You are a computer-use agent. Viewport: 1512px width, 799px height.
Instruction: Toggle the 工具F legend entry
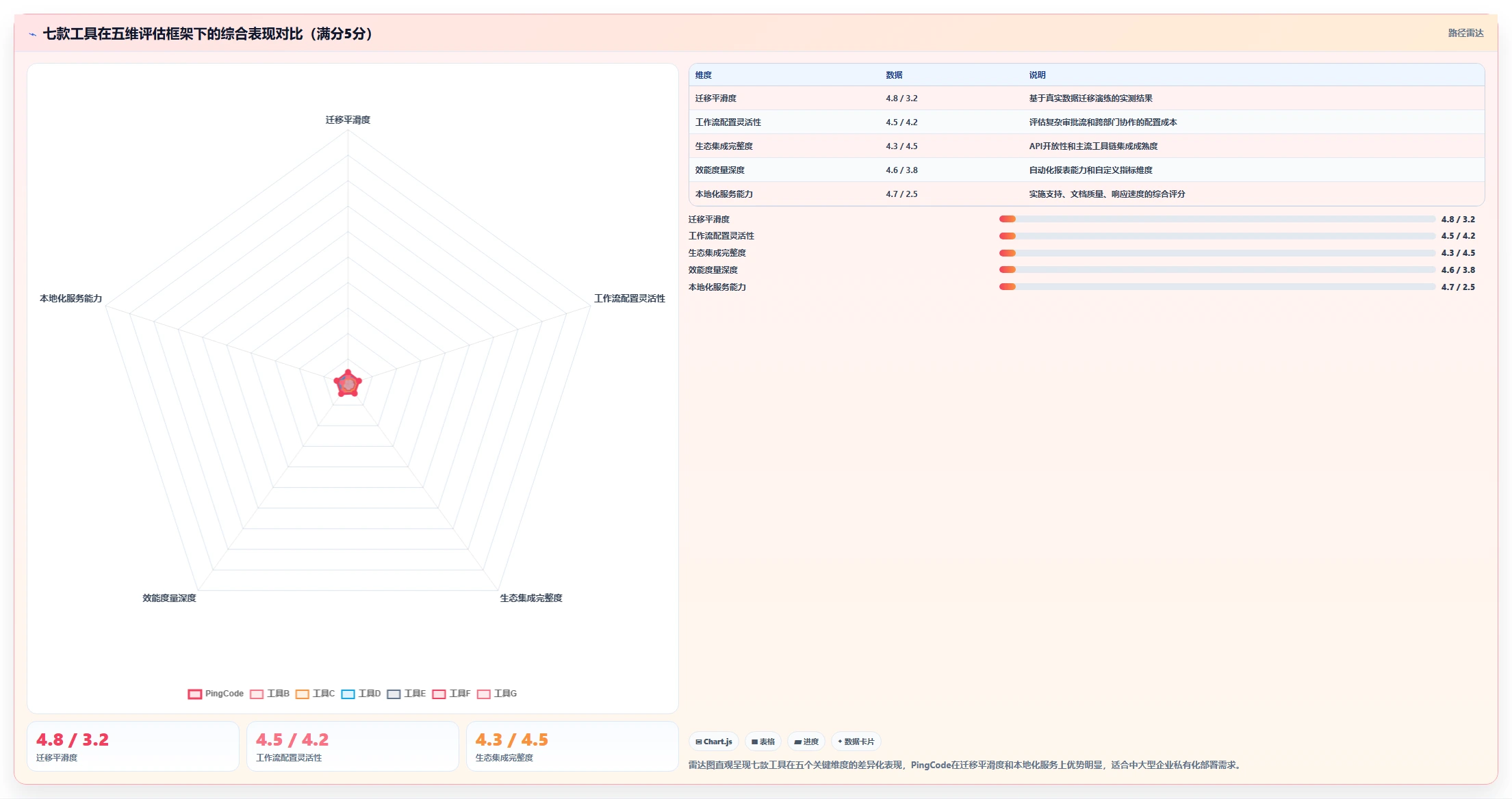(451, 694)
